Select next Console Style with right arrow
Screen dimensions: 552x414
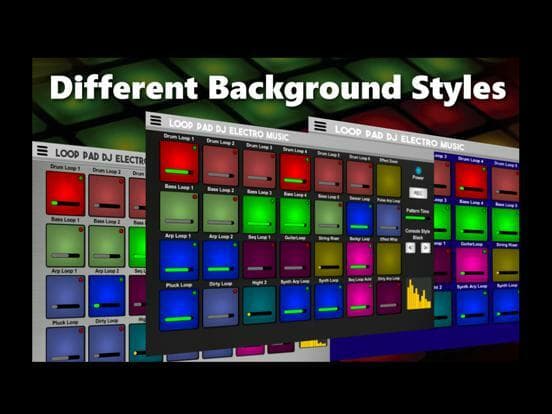[x=425, y=248]
